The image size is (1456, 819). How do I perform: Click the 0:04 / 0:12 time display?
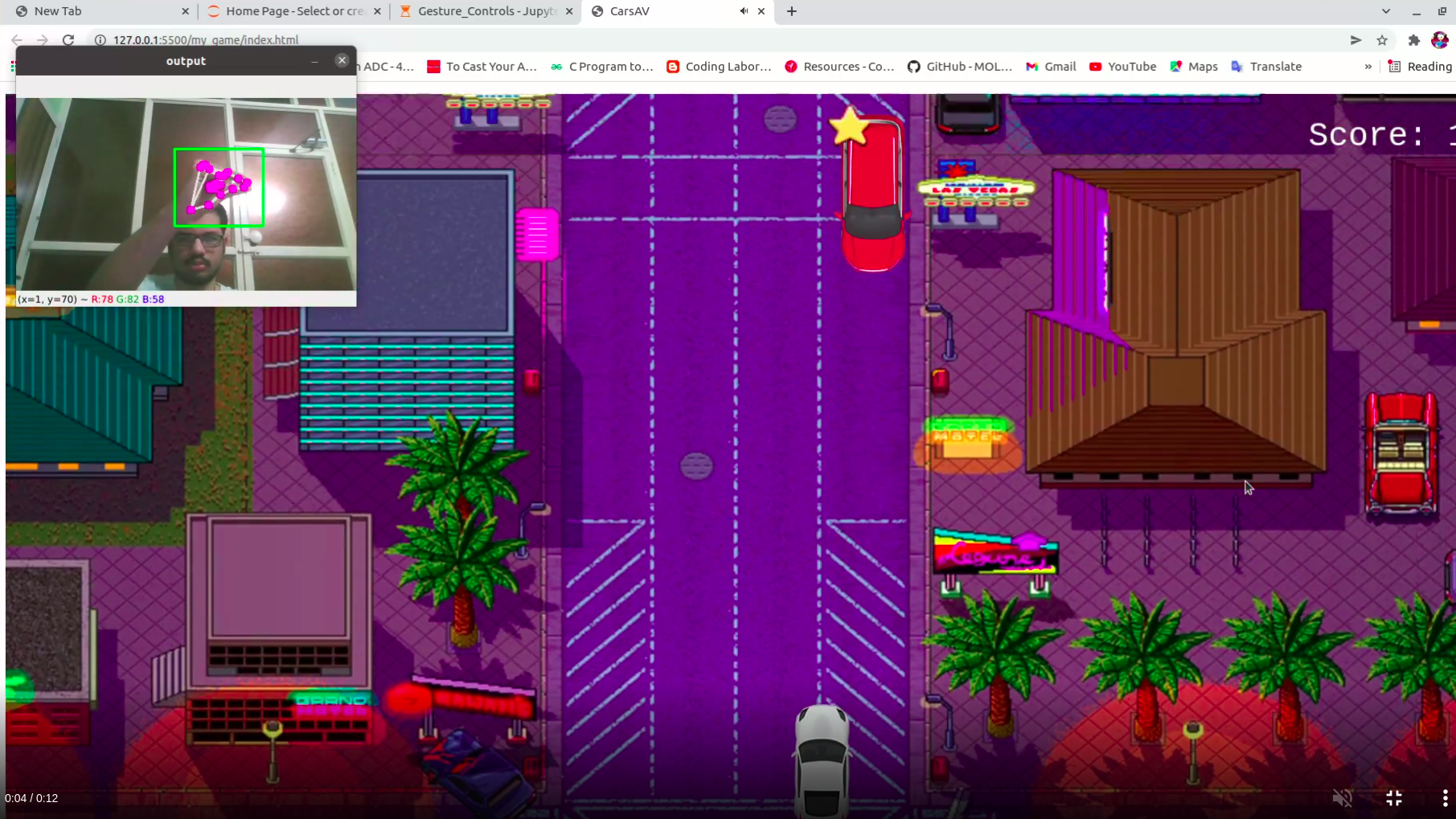31,798
